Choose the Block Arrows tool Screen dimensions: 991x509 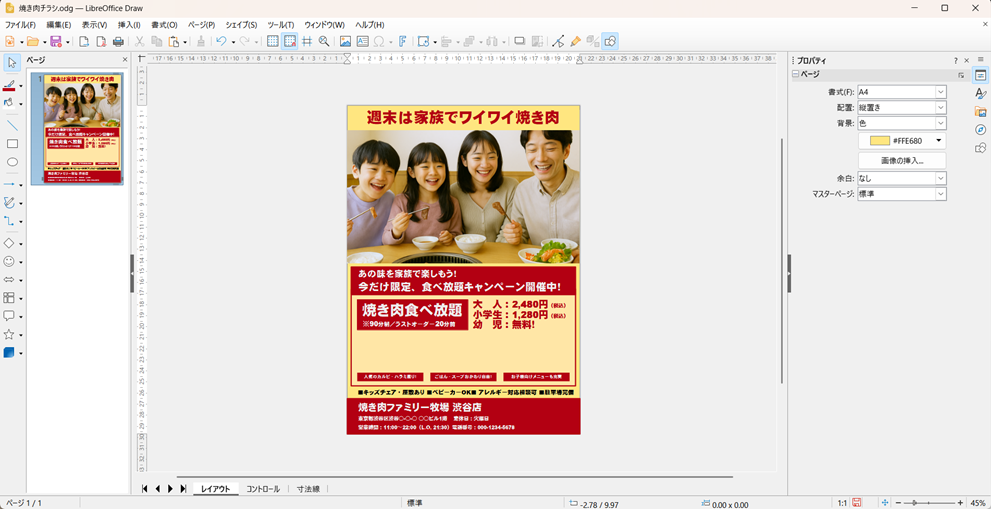(9, 279)
